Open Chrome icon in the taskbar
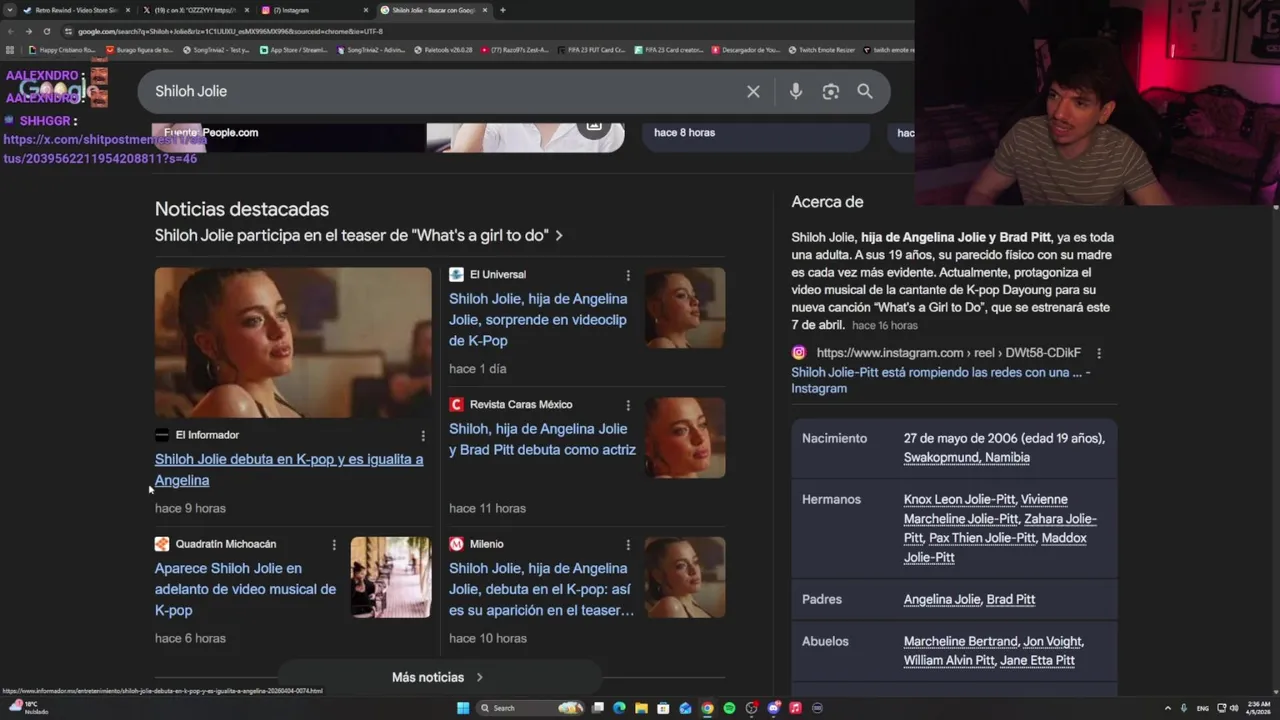 pos(707,708)
